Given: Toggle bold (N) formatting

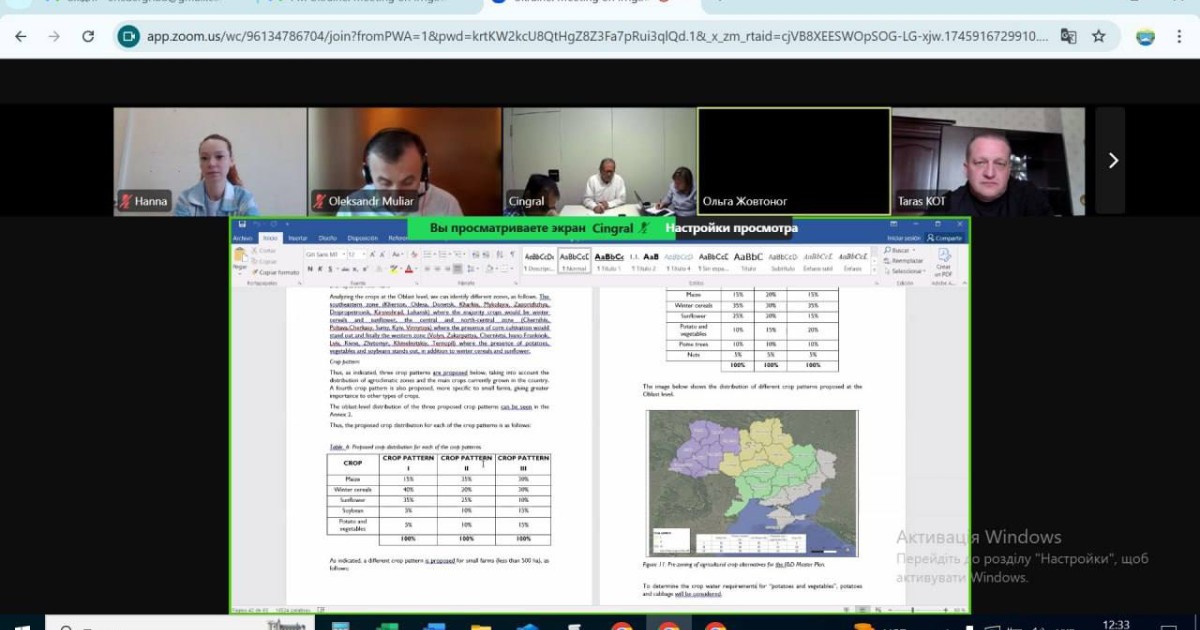Looking at the screenshot, I should [310, 268].
